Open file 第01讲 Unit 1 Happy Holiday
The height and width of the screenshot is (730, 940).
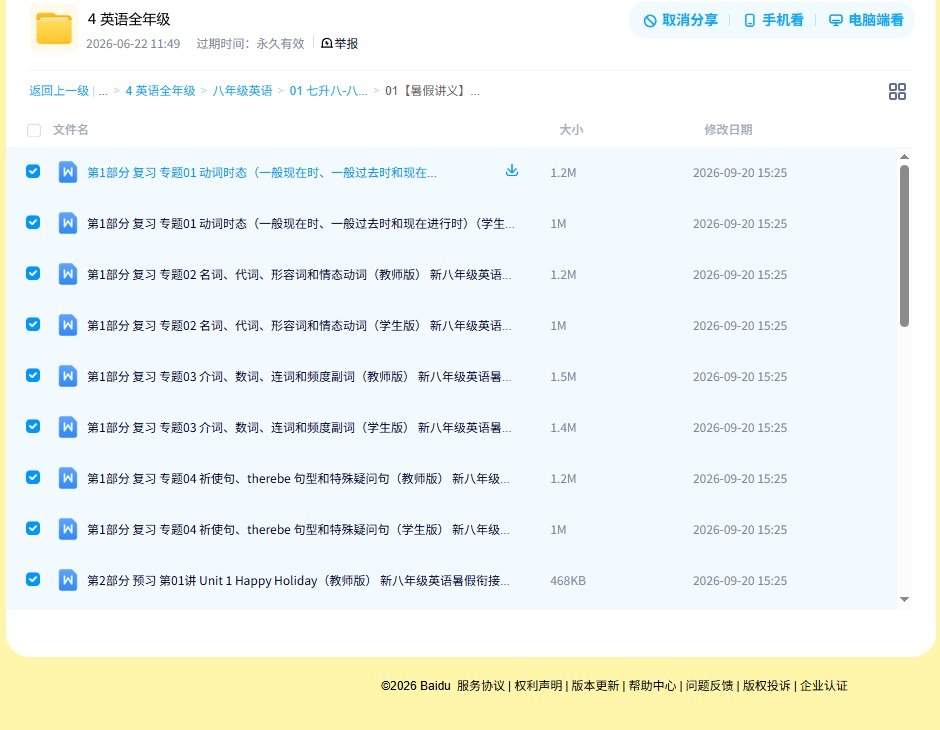point(298,580)
